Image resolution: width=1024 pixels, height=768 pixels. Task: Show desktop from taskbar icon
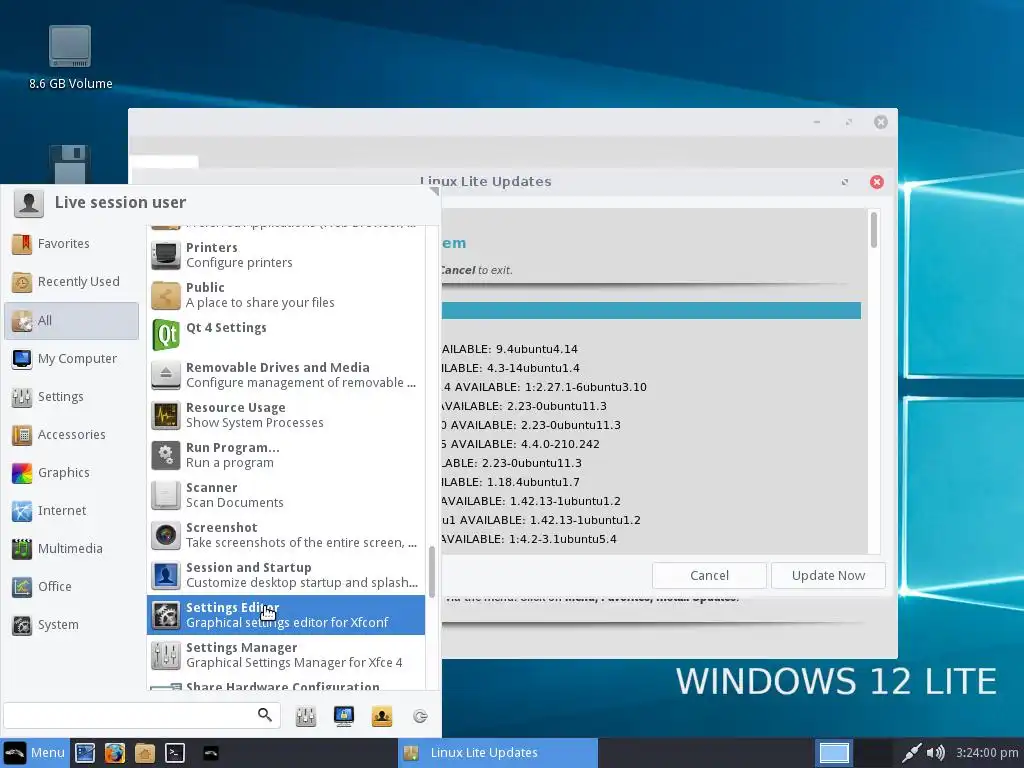tap(85, 753)
